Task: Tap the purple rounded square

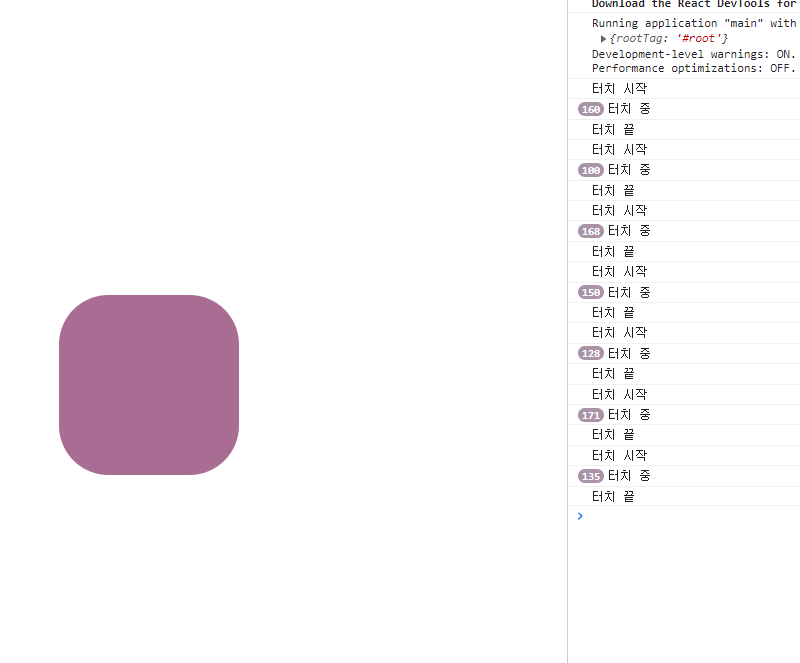Action: 149,385
